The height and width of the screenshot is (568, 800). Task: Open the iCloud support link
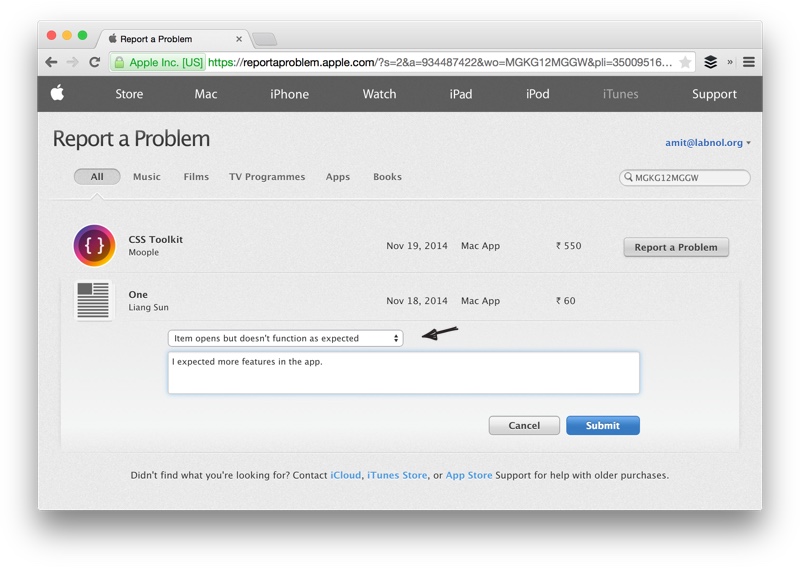(345, 475)
